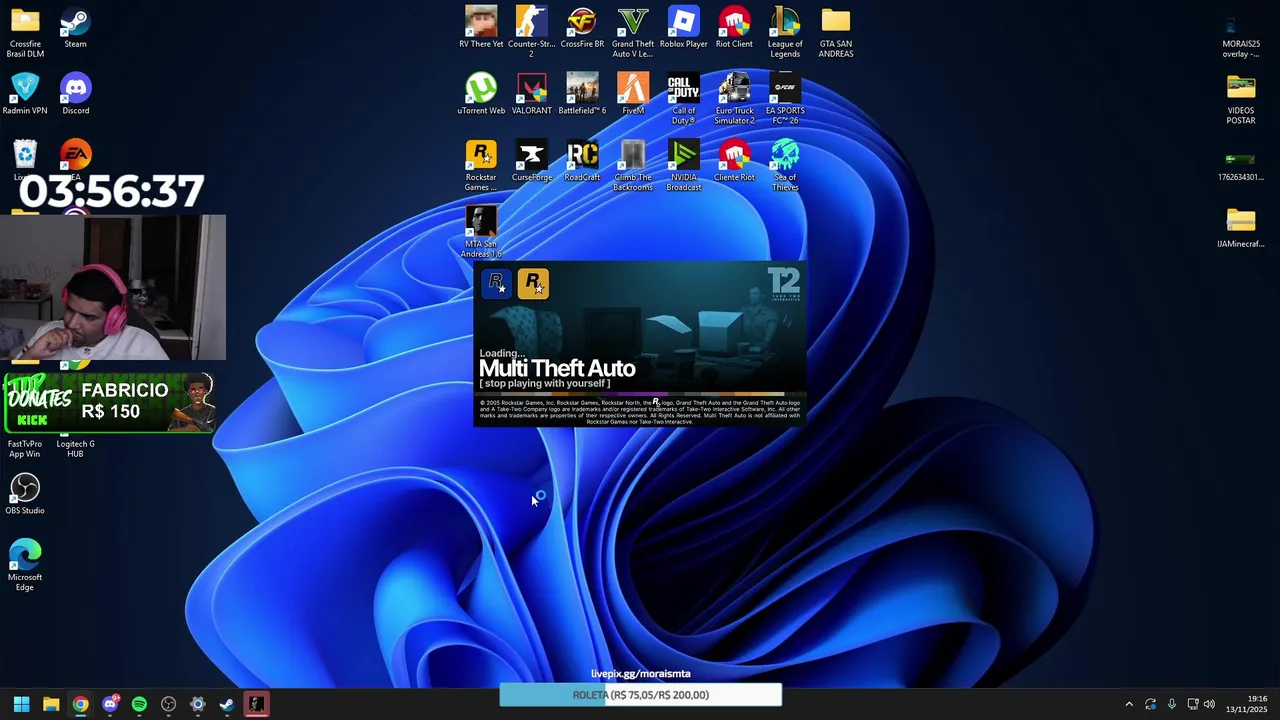Launch Radmin VPN from desktop
Image resolution: width=1280 pixels, height=720 pixels.
[25, 94]
